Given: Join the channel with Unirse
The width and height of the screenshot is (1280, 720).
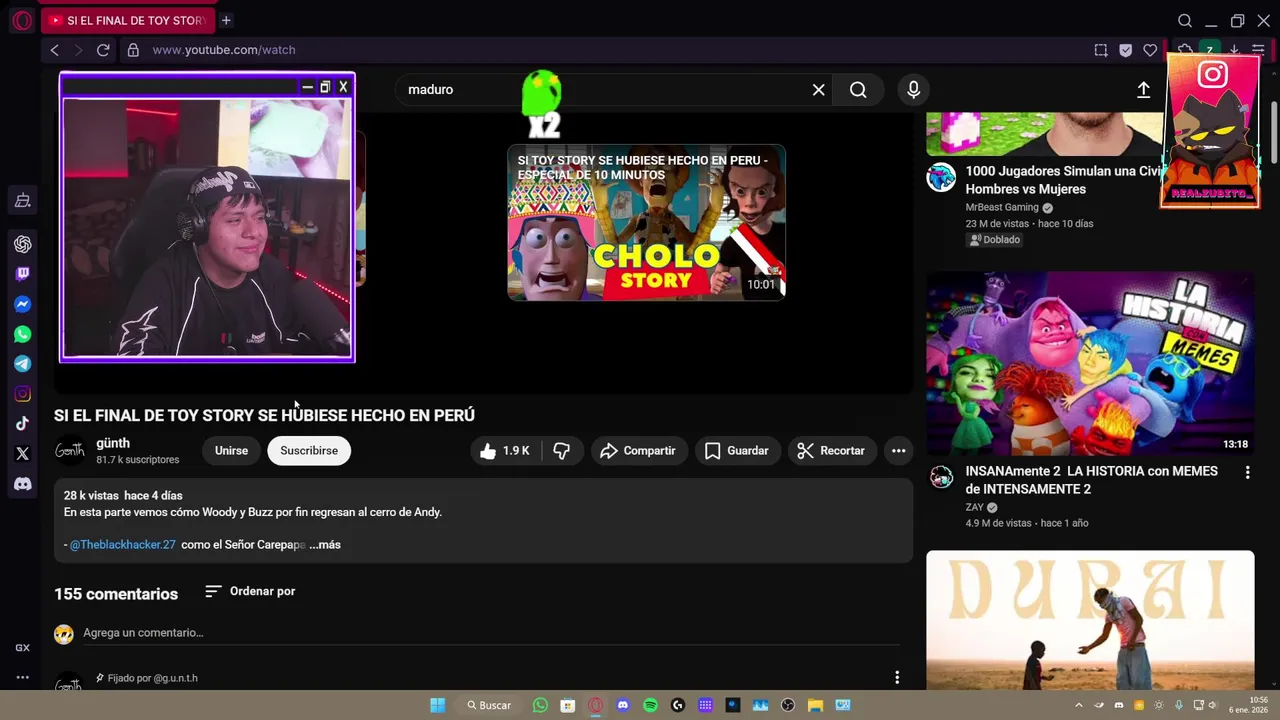Looking at the screenshot, I should (231, 451).
